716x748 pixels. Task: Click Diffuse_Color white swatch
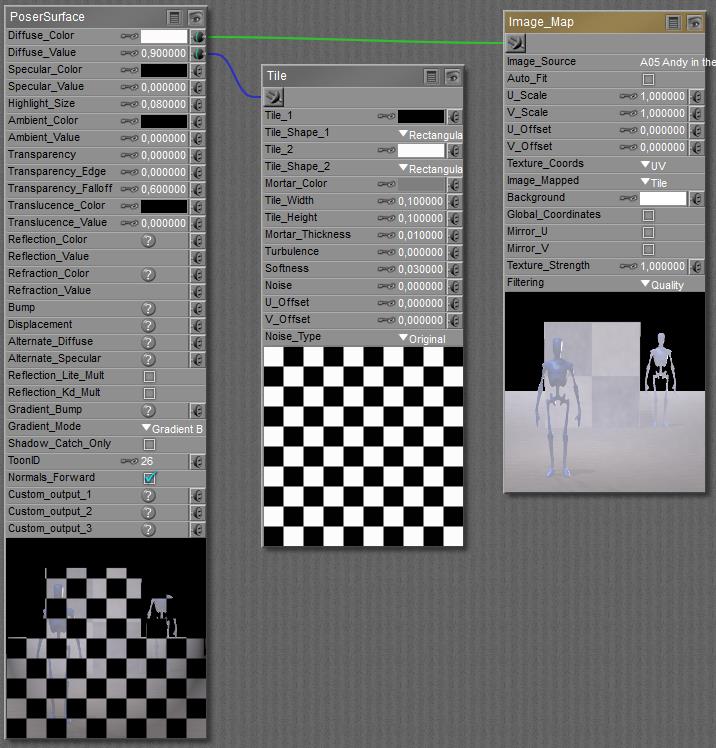click(164, 36)
